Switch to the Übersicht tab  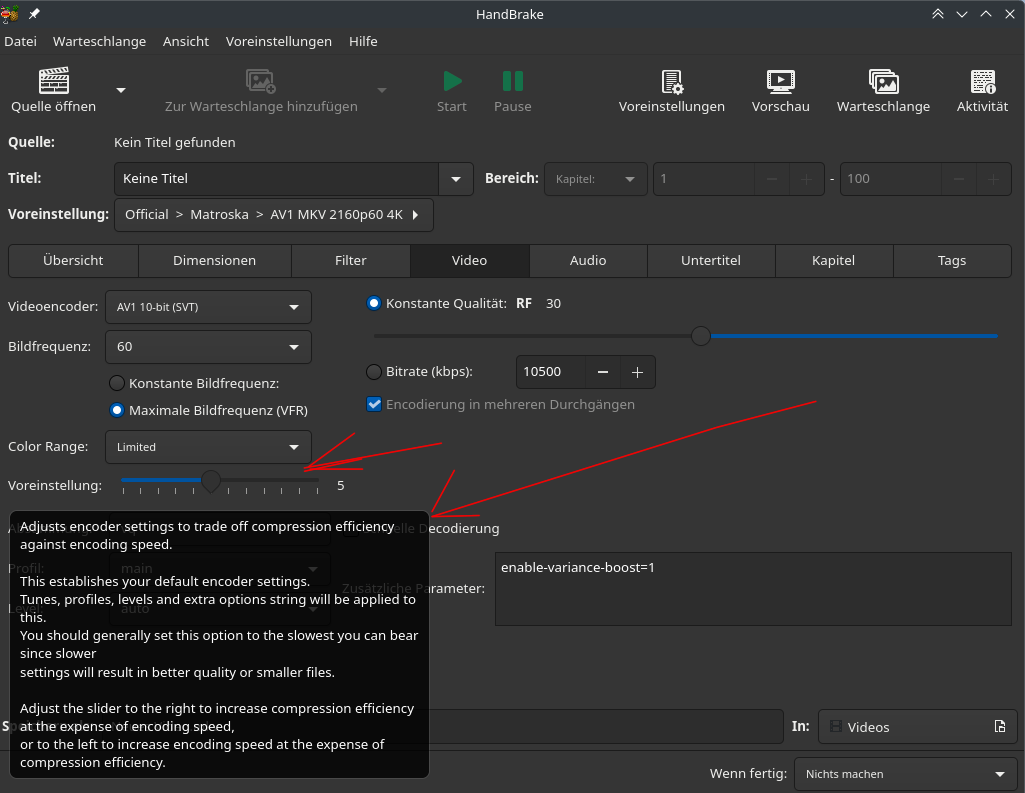coord(73,260)
